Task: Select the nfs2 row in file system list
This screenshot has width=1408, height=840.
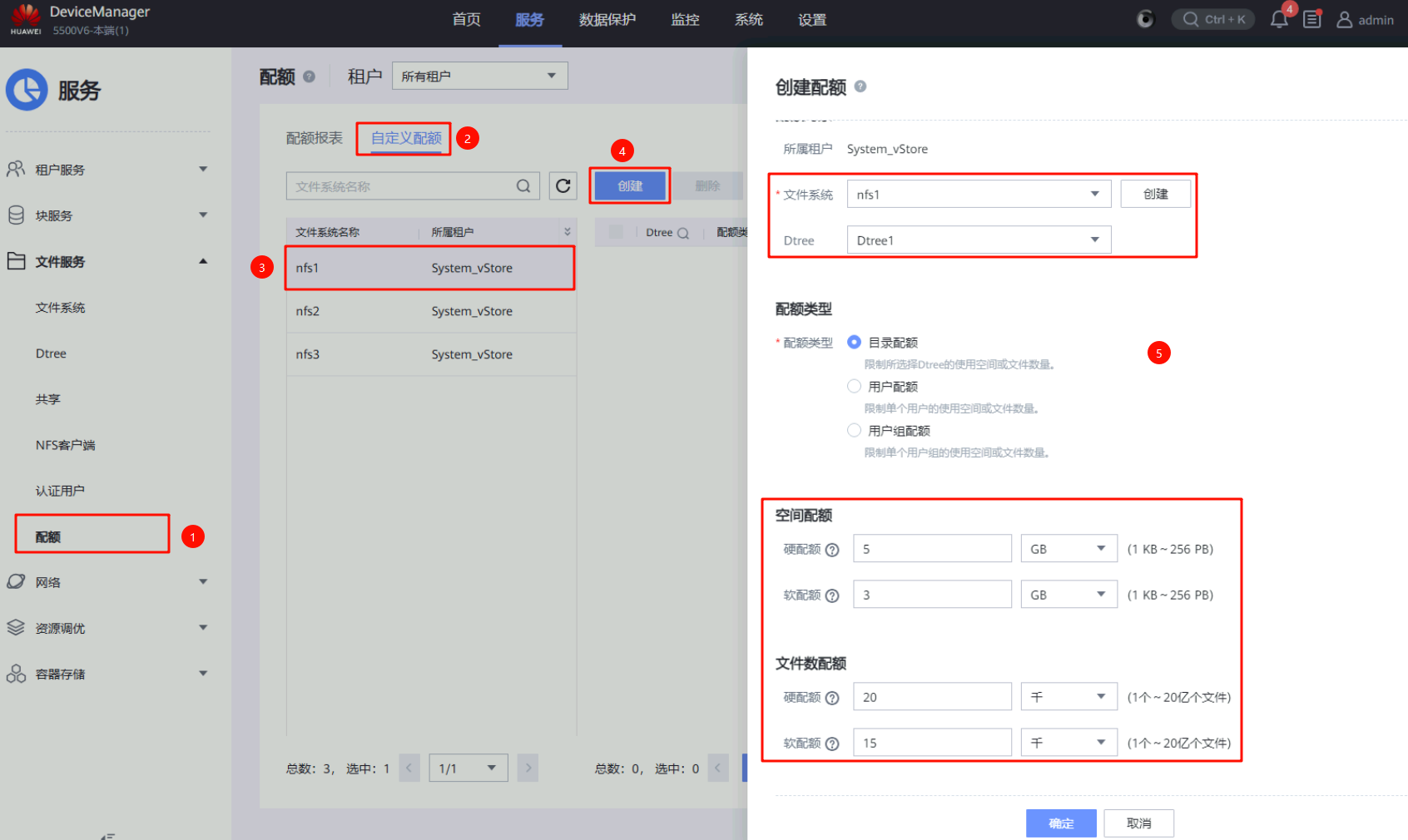Action: click(x=430, y=311)
